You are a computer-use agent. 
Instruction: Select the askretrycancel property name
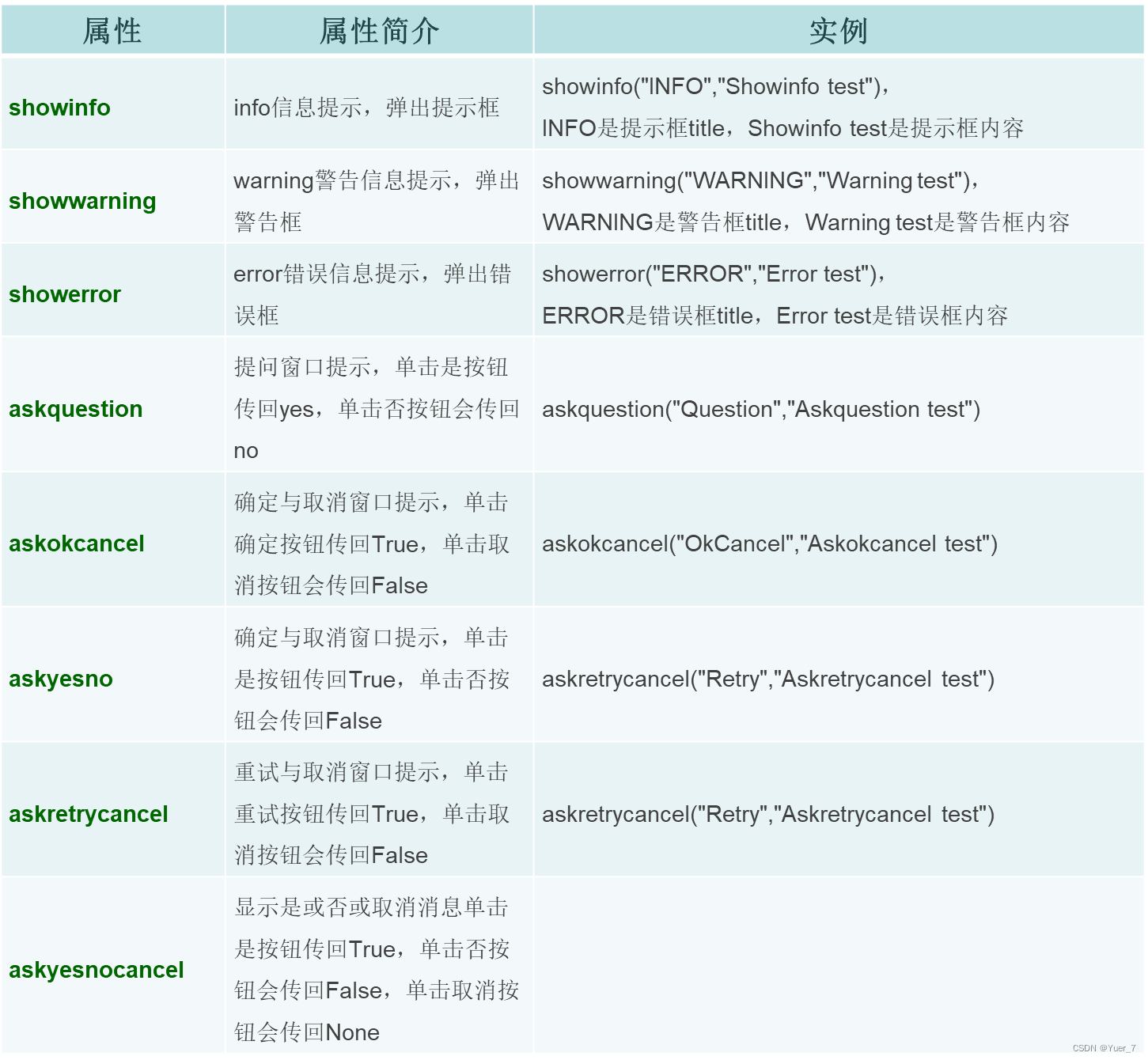tap(88, 814)
